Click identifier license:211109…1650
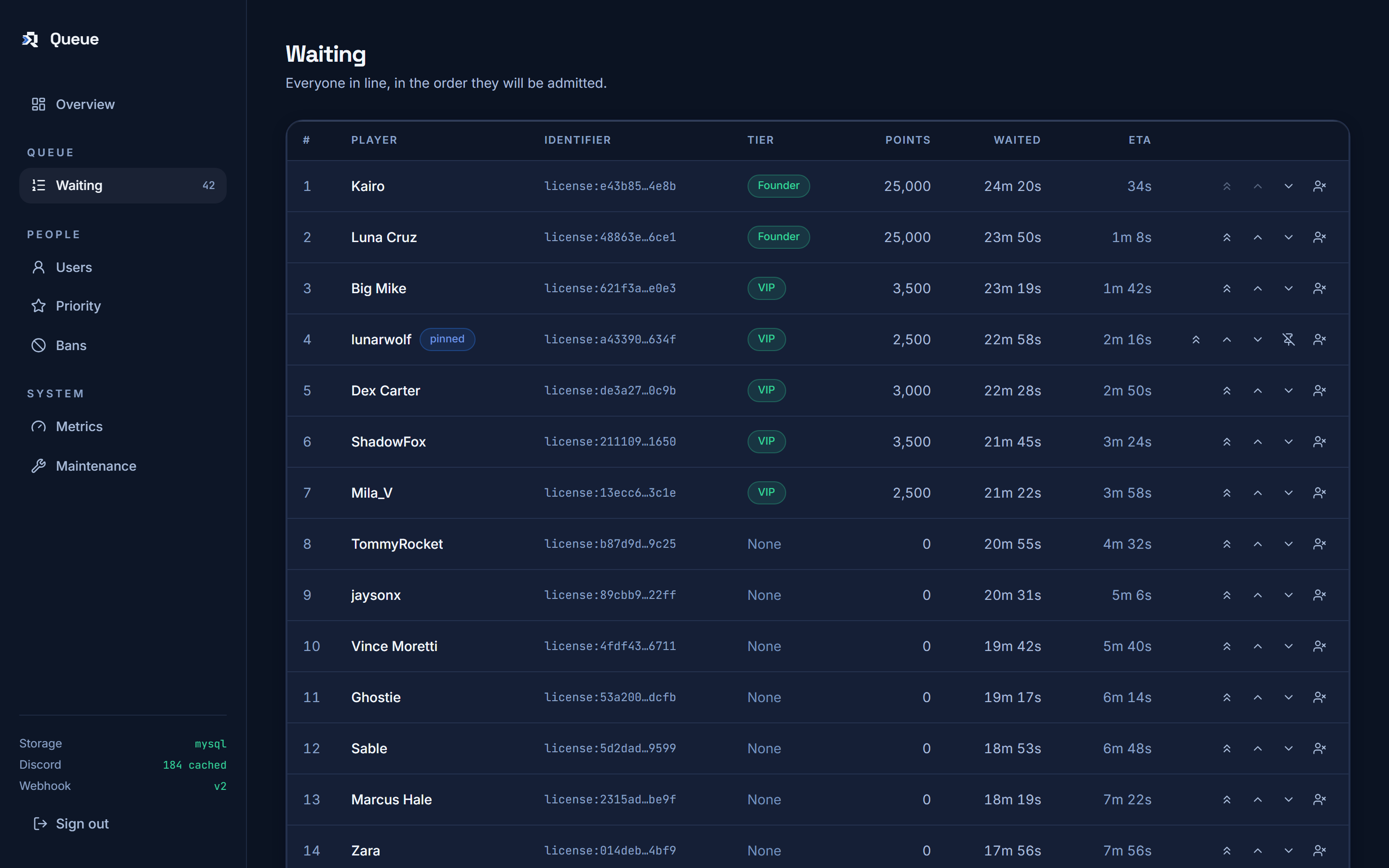The width and height of the screenshot is (1389, 868). (x=610, y=441)
